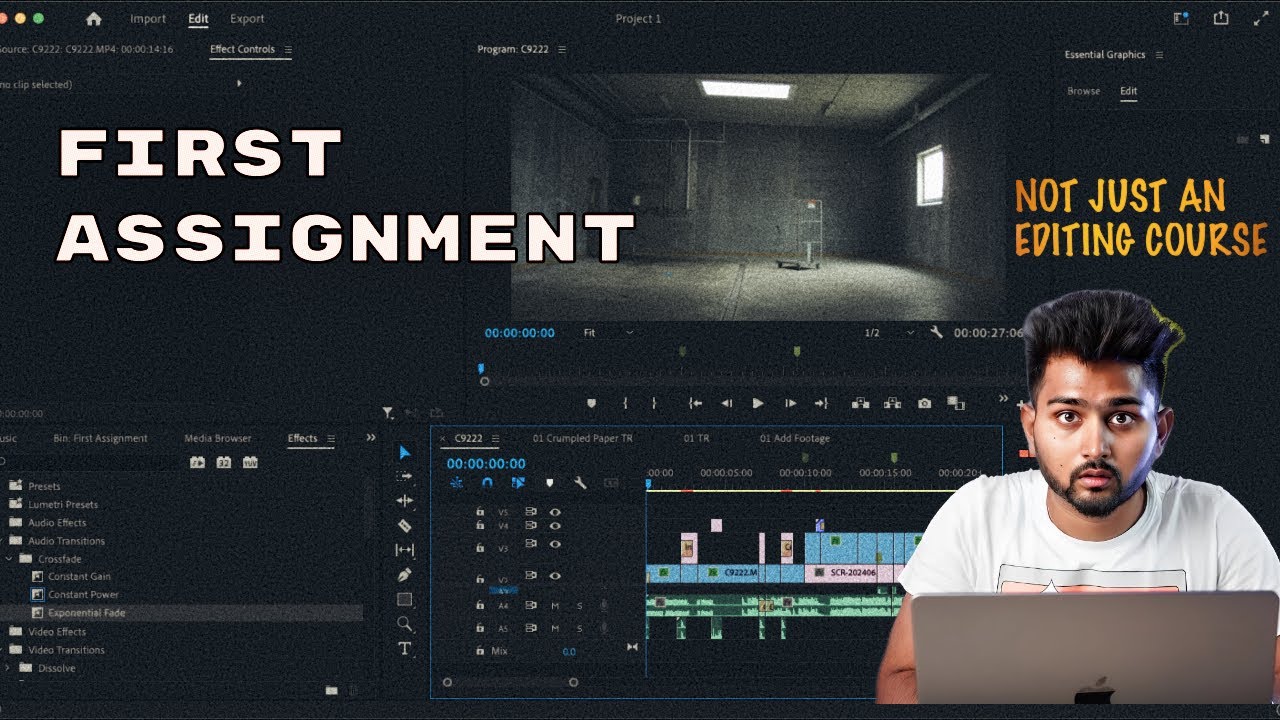Image resolution: width=1280 pixels, height=720 pixels.
Task: Click the Export Frame camera icon
Action: pyautogui.click(x=924, y=403)
